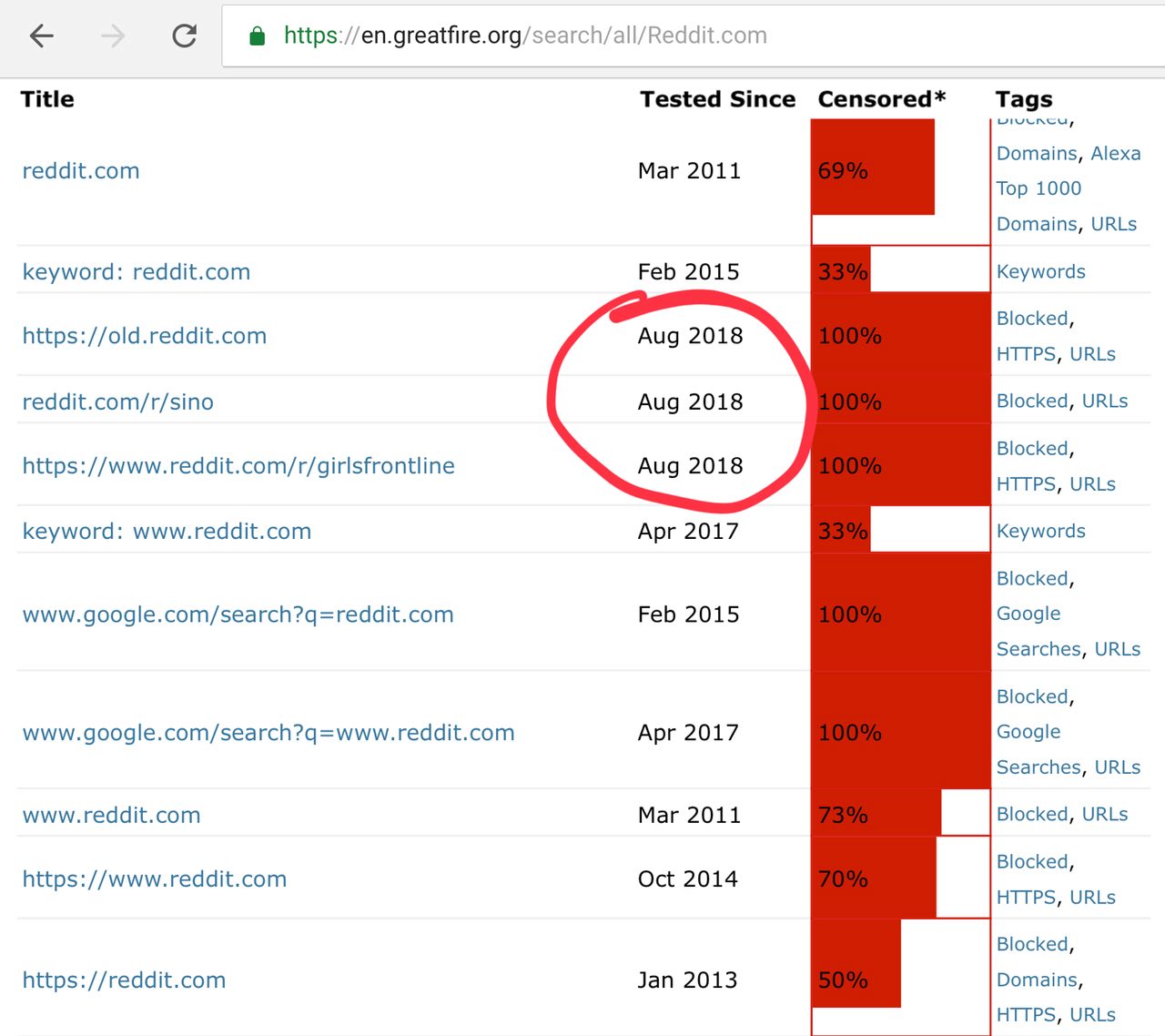Open the https://reddit.com title link
Viewport: 1165px width, 1036px height.
click(124, 980)
